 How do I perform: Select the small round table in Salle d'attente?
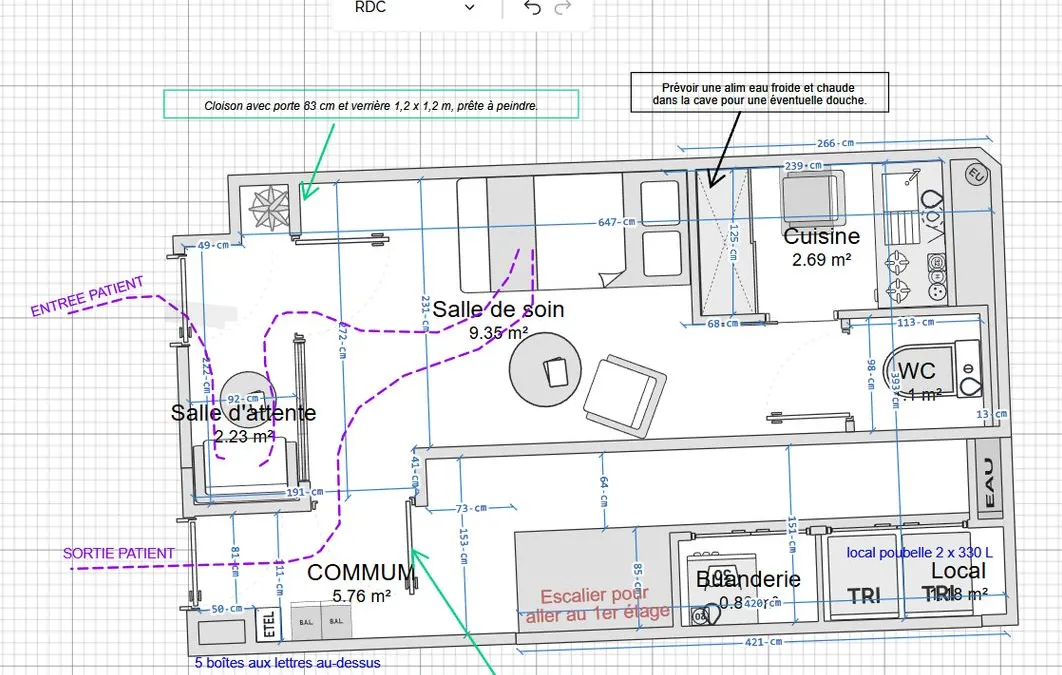(x=248, y=399)
